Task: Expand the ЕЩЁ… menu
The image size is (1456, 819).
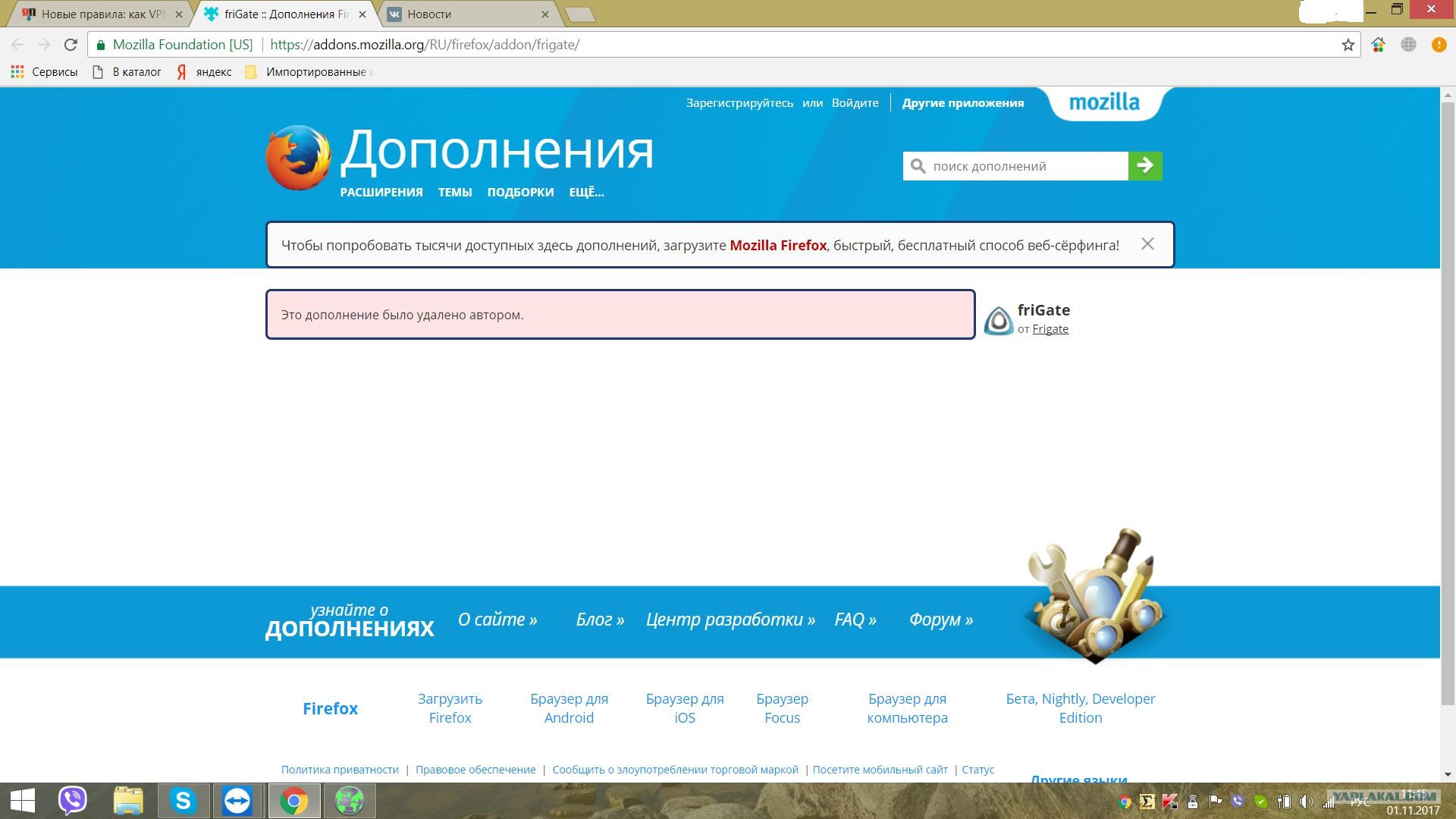Action: point(586,193)
